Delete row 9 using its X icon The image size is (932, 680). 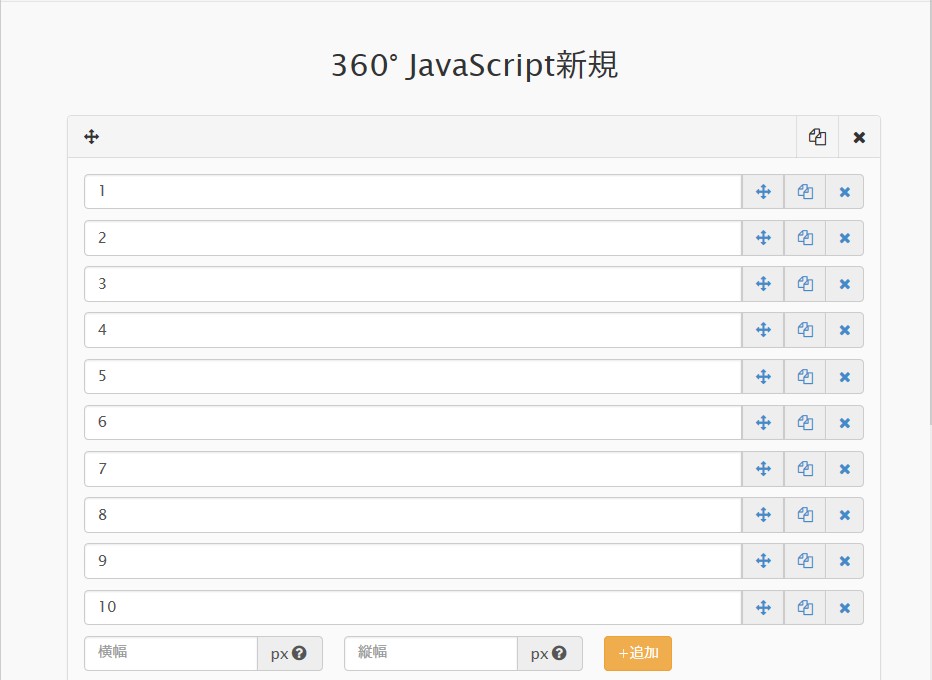click(845, 561)
